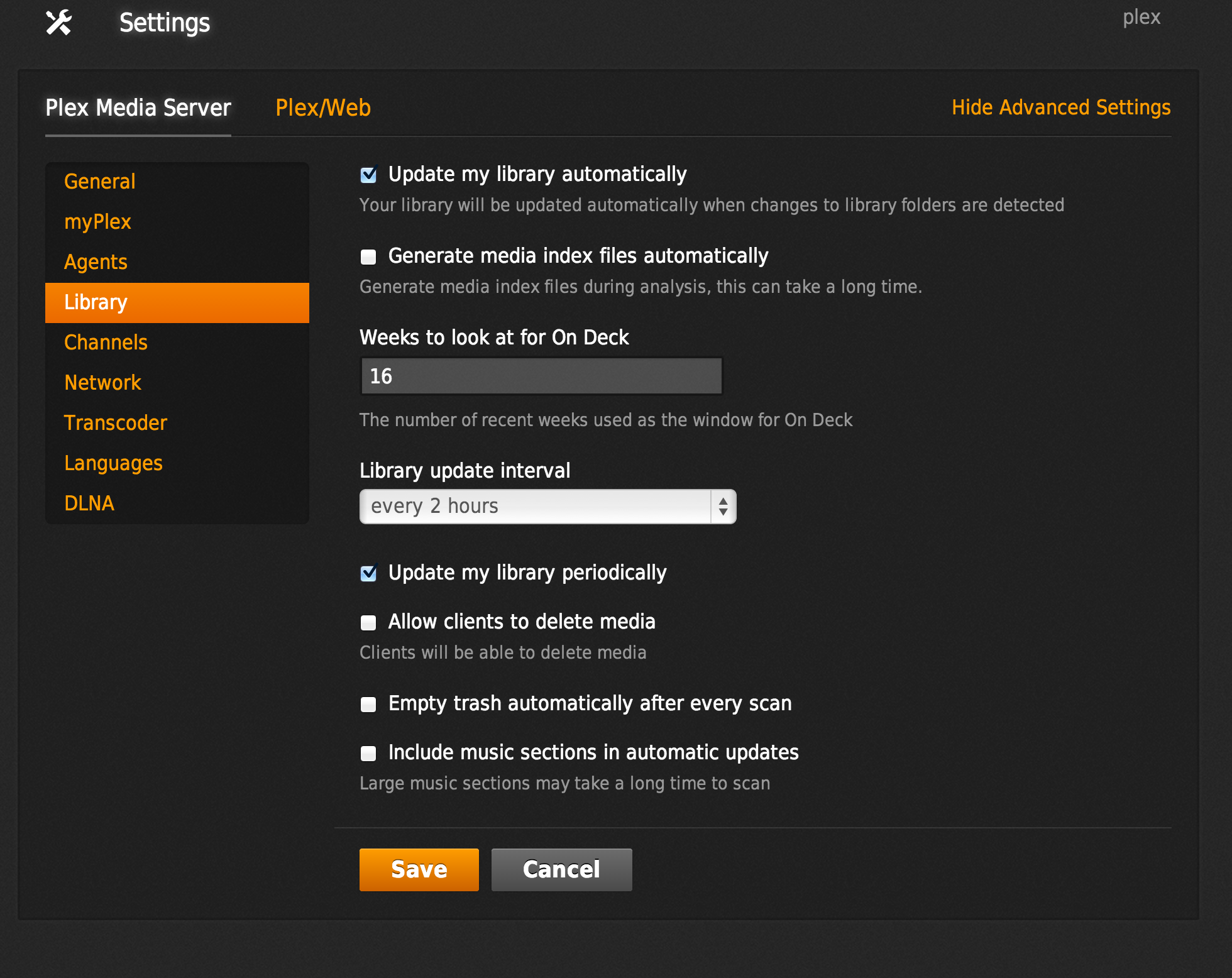Open the Plex/Web tab
Image resolution: width=1232 pixels, height=978 pixels.
pyautogui.click(x=323, y=107)
